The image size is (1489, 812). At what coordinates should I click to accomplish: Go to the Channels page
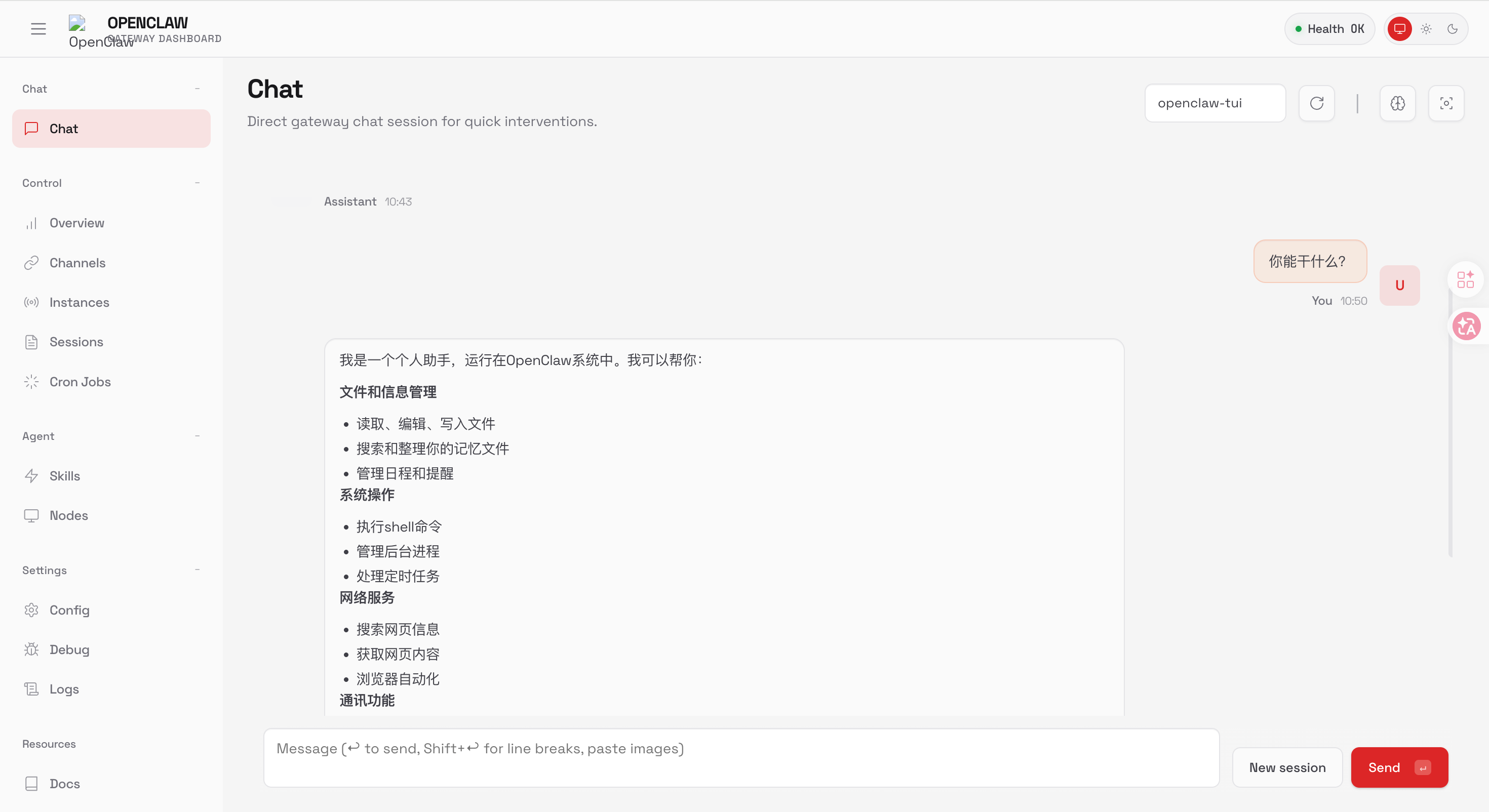77,263
